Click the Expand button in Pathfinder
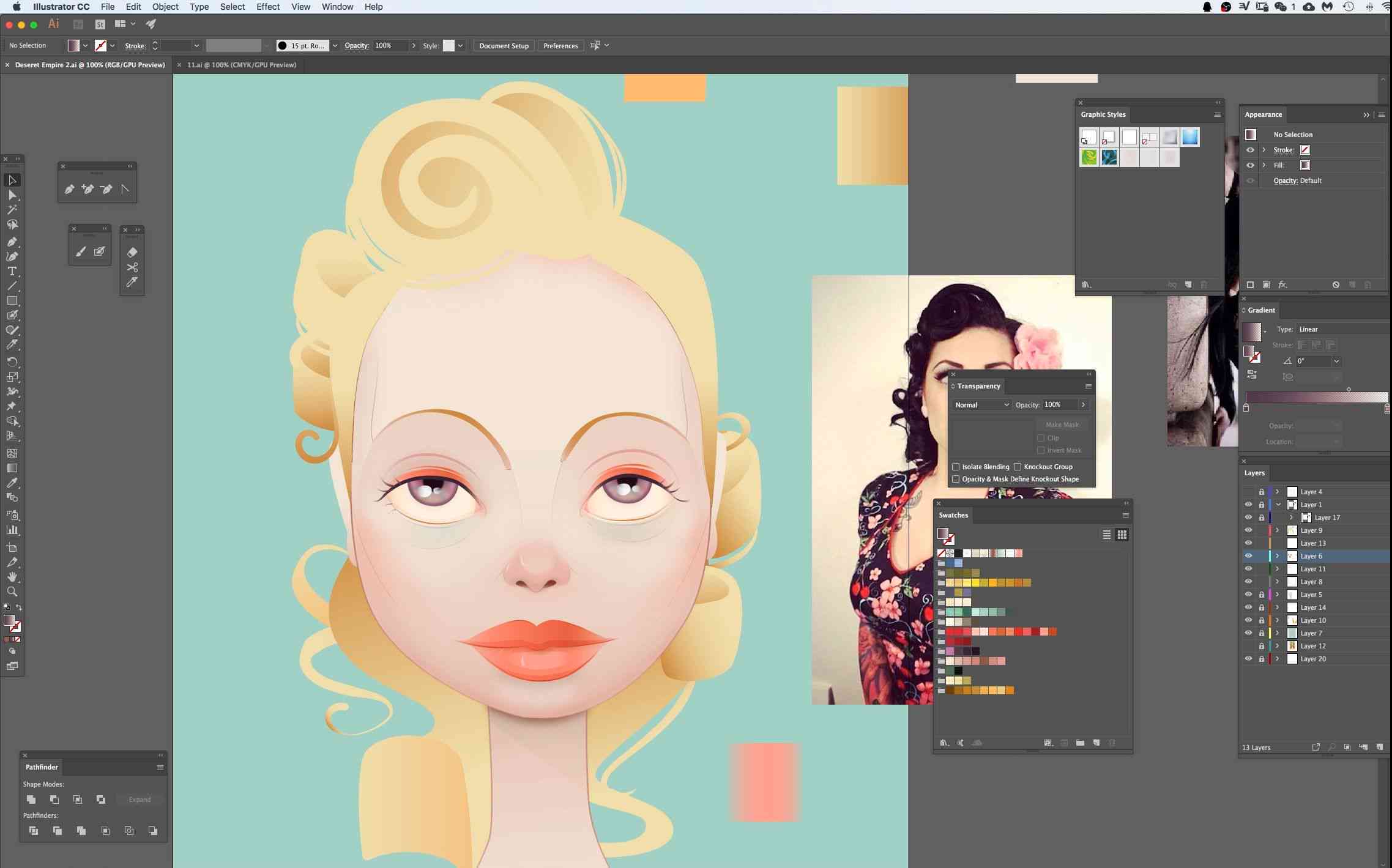1392x868 pixels. point(139,799)
